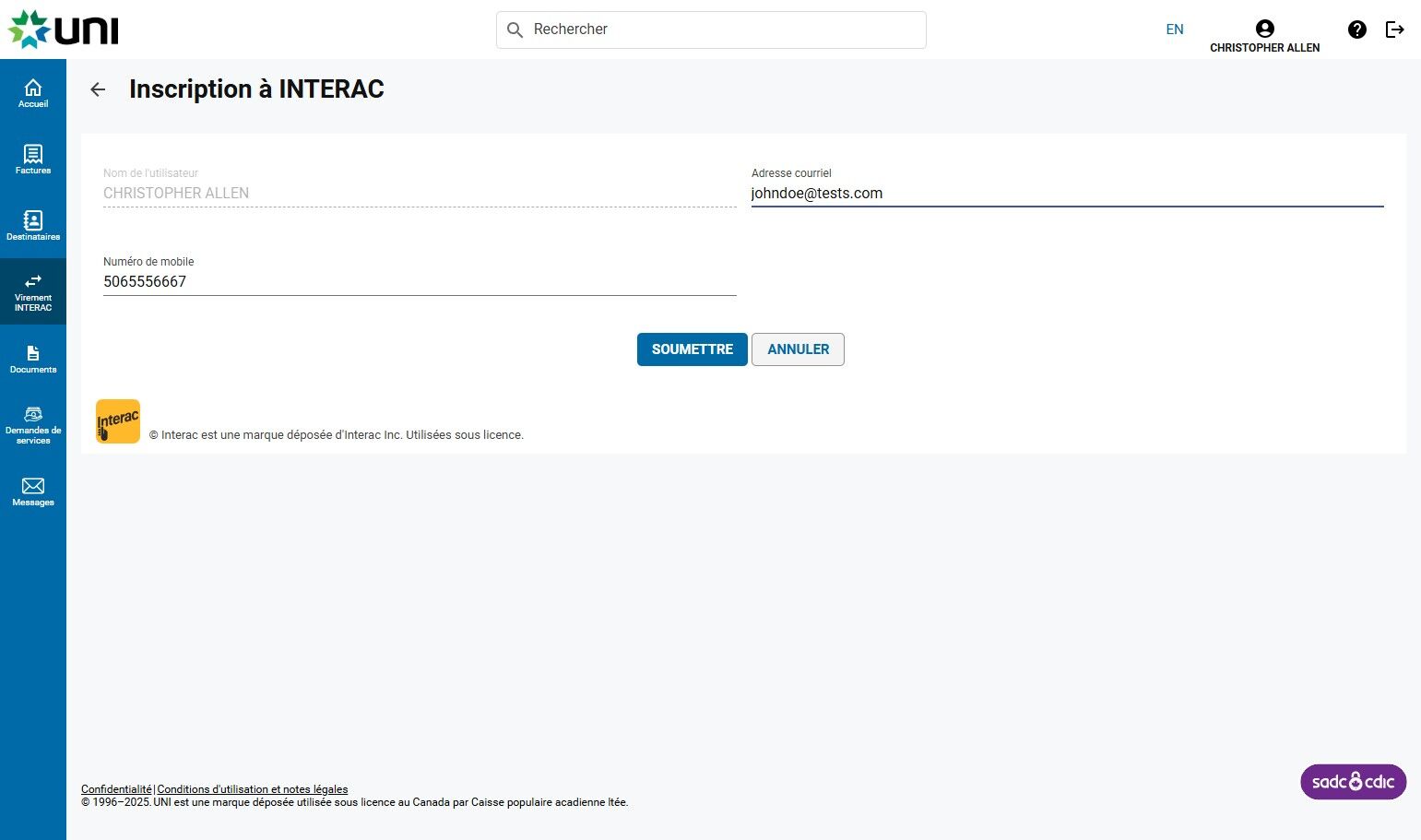Click the CHRISTOPHER ALLEN name in header
Screen dimensions: 1421x840
[x=1265, y=48]
